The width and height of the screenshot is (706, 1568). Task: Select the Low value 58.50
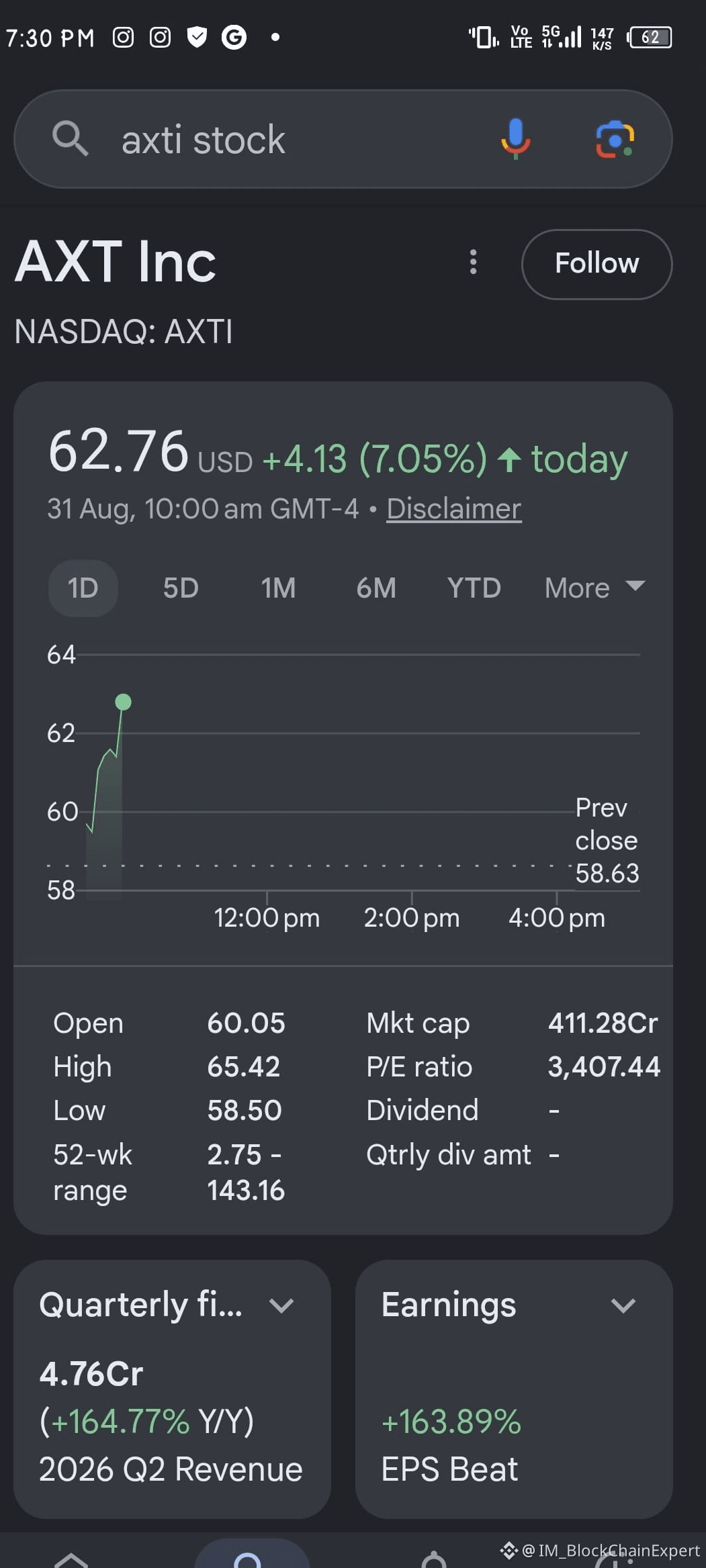tap(245, 1111)
